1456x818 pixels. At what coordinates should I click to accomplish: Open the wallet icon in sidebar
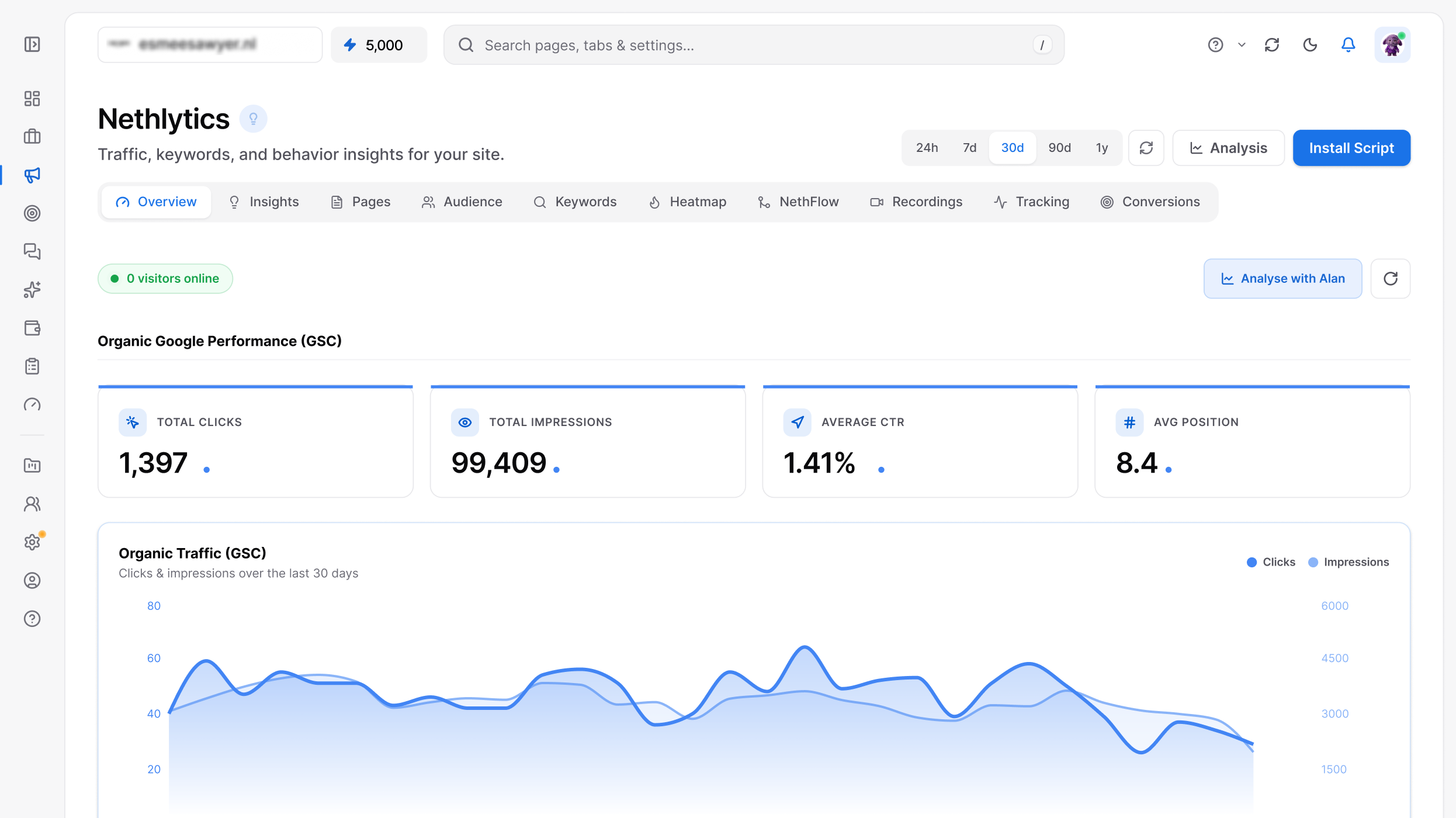point(32,328)
